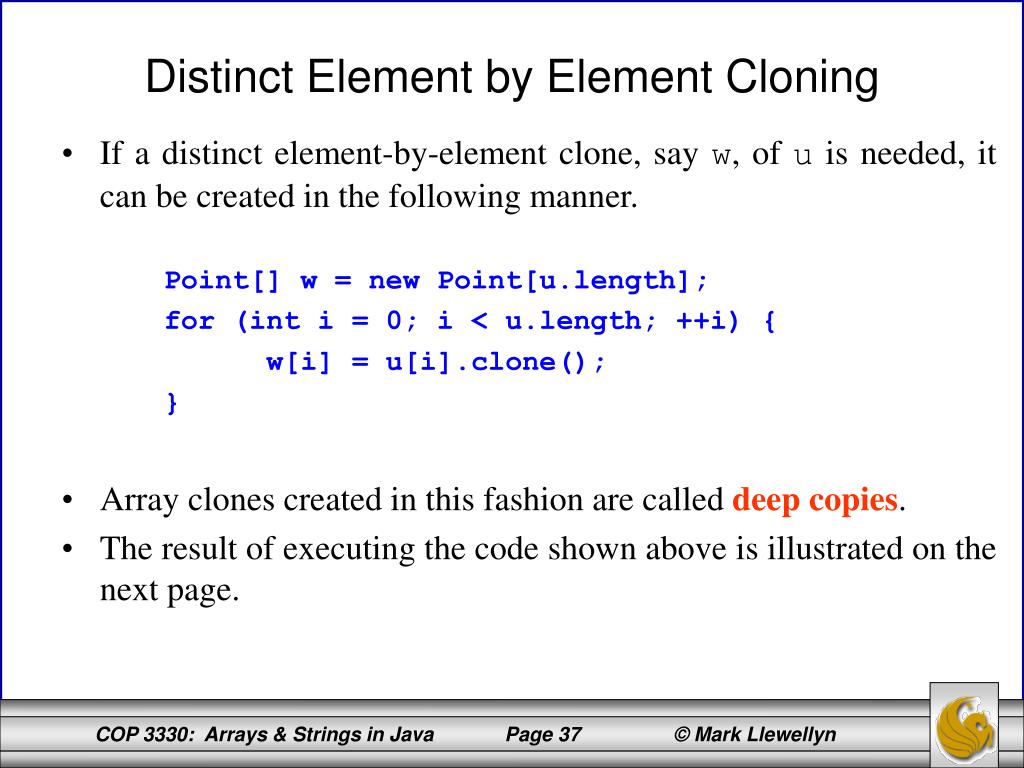The image size is (1024, 768).
Task: Click the highlighted 'deep copies' text
Action: (x=814, y=500)
